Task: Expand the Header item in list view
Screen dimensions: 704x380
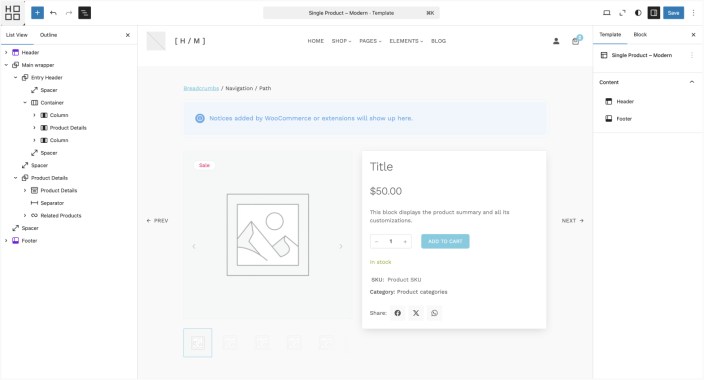Action: (6, 53)
